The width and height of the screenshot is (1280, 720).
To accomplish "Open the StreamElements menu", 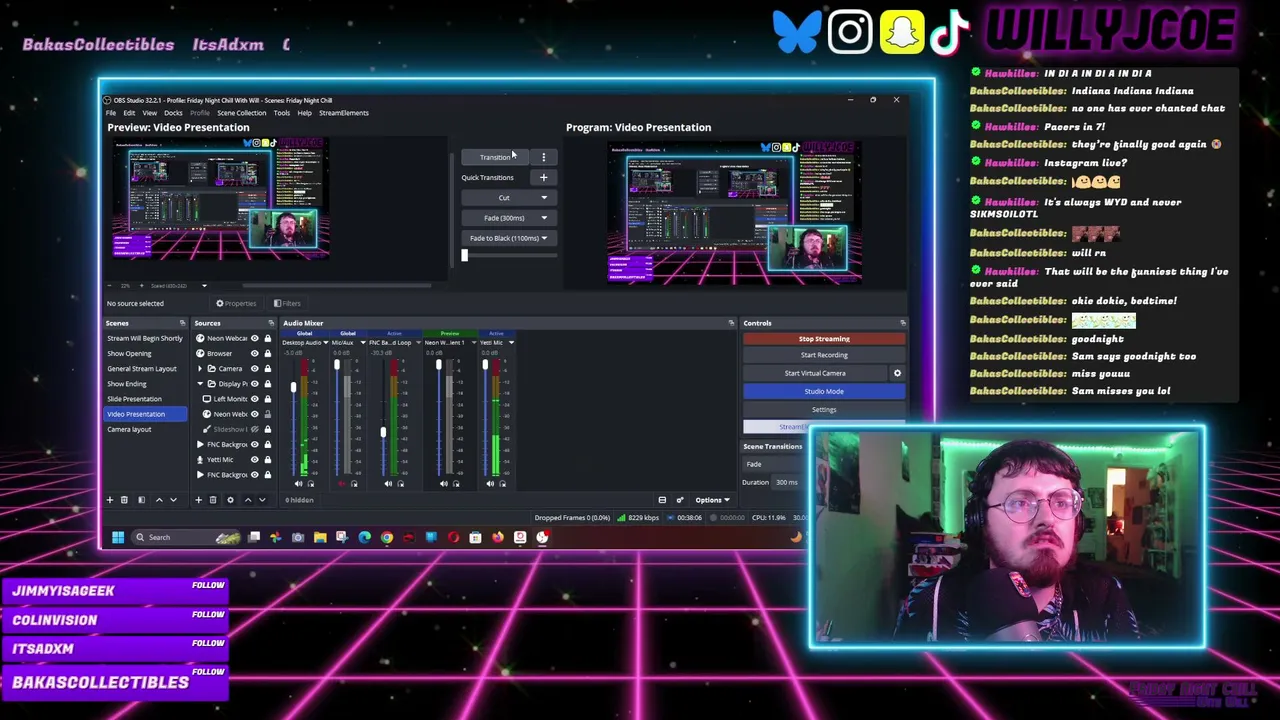I will [344, 113].
